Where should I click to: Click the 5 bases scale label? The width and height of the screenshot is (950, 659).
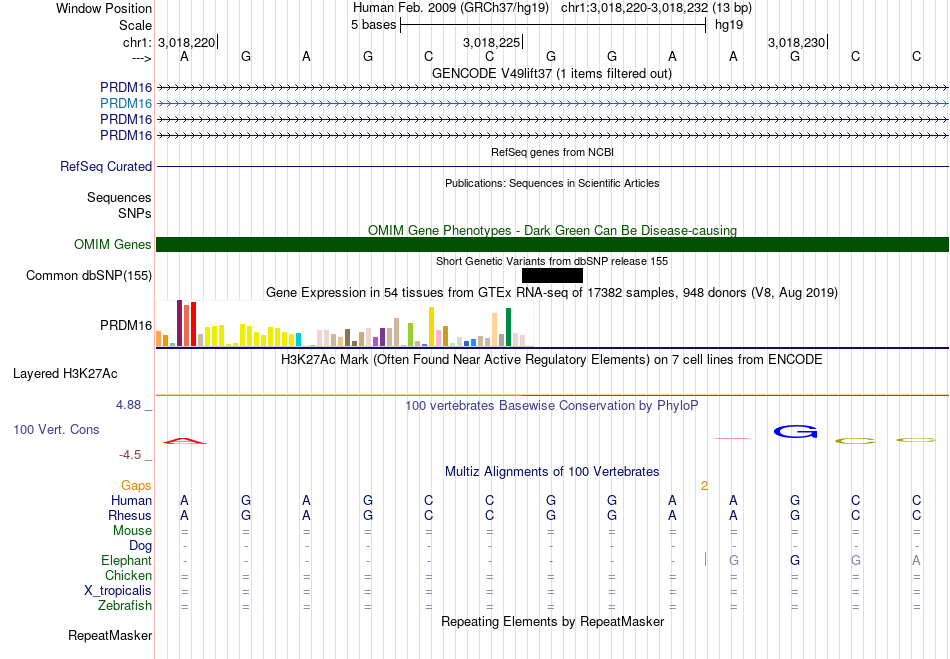point(373,25)
